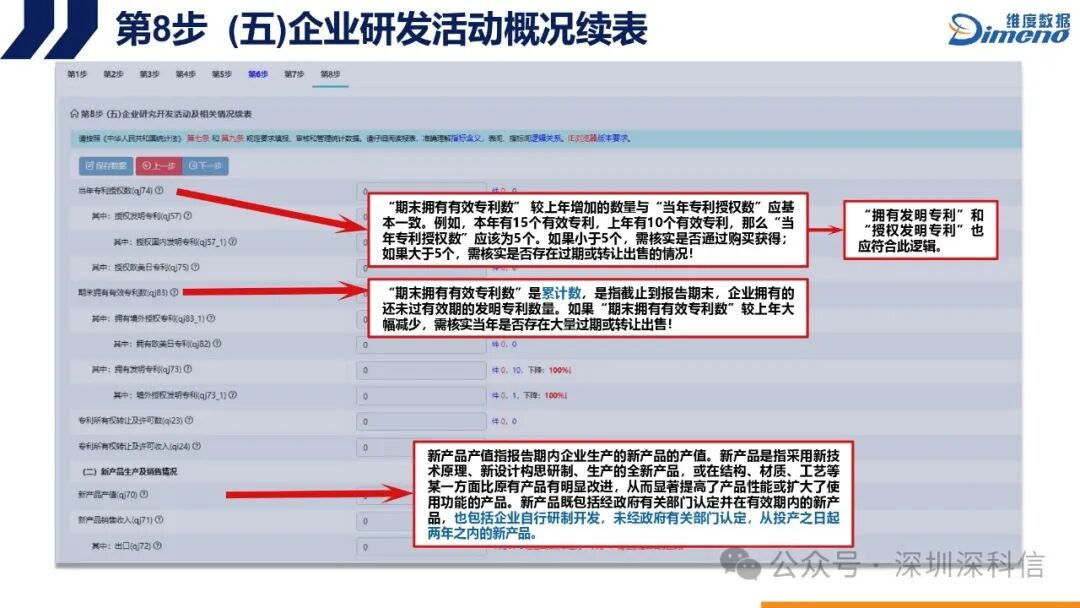Open help icon for 期末拥有有效专利数(qj83)
1080x608 pixels.
(174, 293)
